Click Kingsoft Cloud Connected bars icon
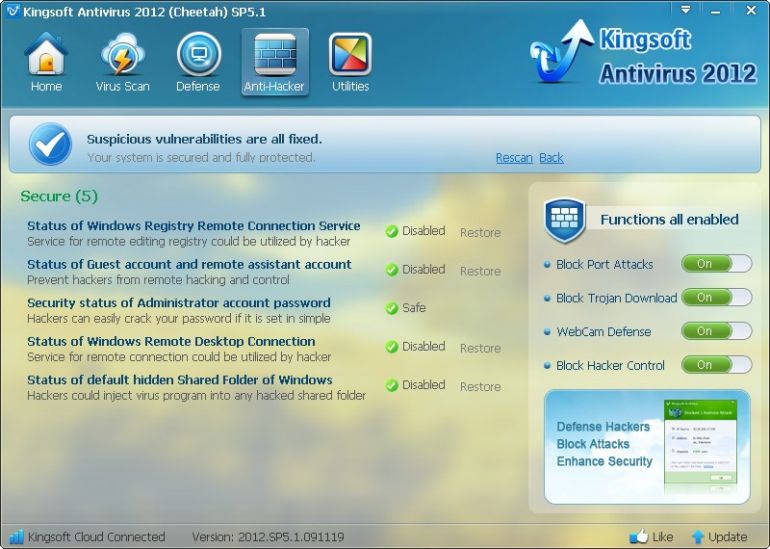 (x=16, y=537)
